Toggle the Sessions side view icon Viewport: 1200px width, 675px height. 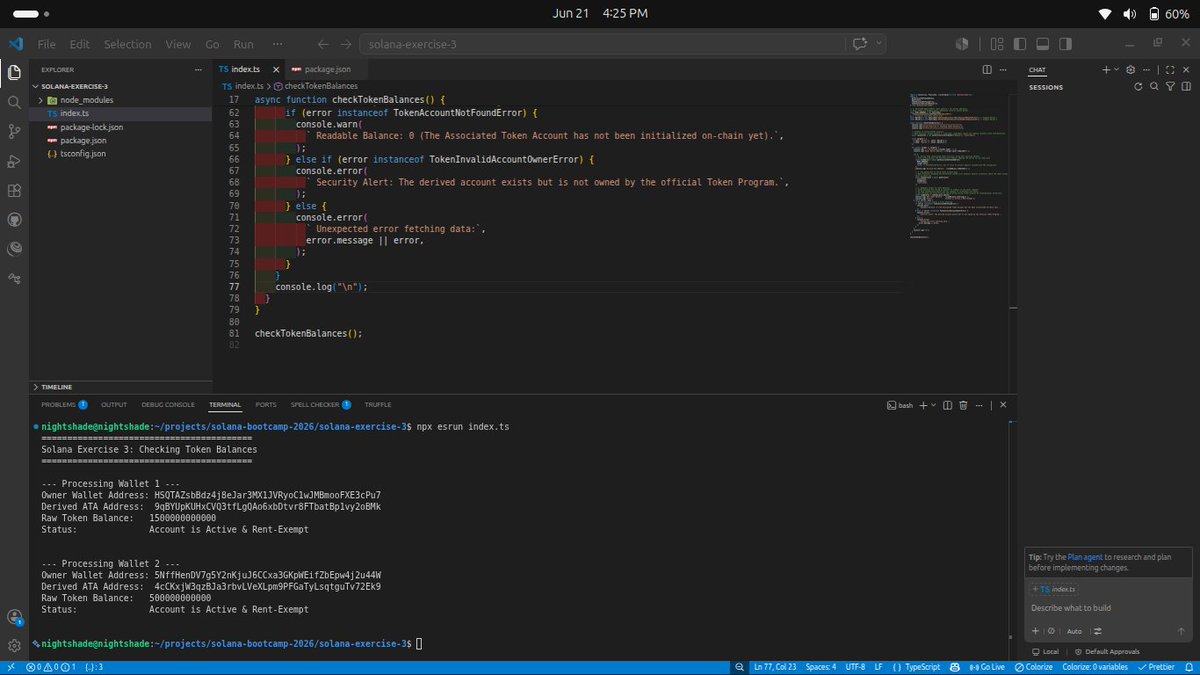pyautogui.click(x=1185, y=87)
